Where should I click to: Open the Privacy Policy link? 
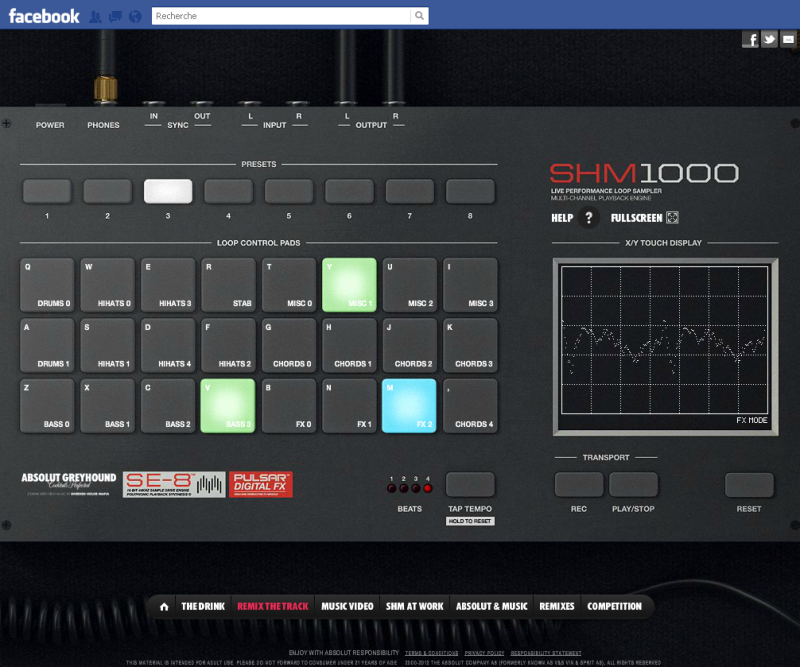coord(484,653)
